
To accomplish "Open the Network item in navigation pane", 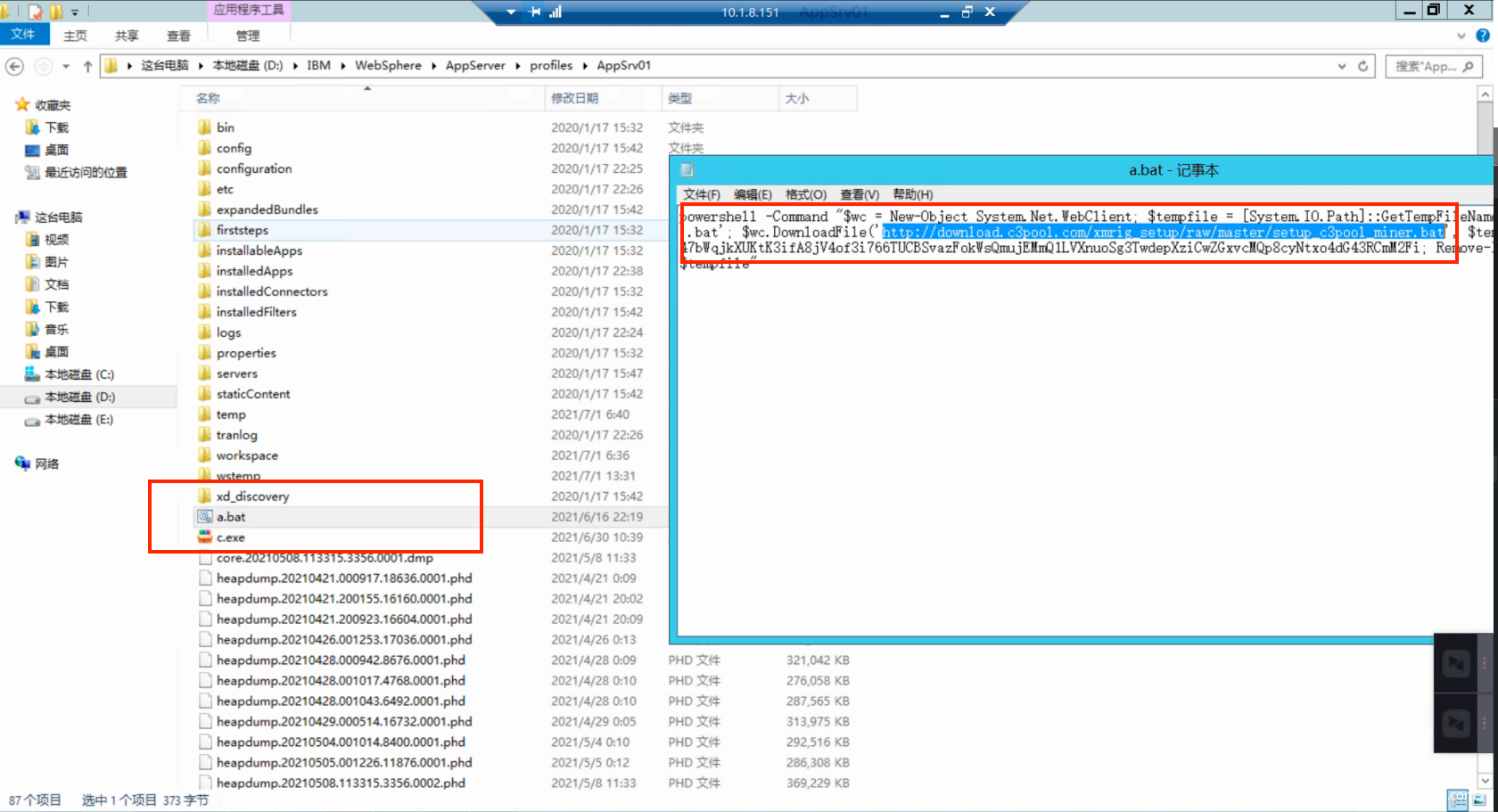I will (46, 463).
